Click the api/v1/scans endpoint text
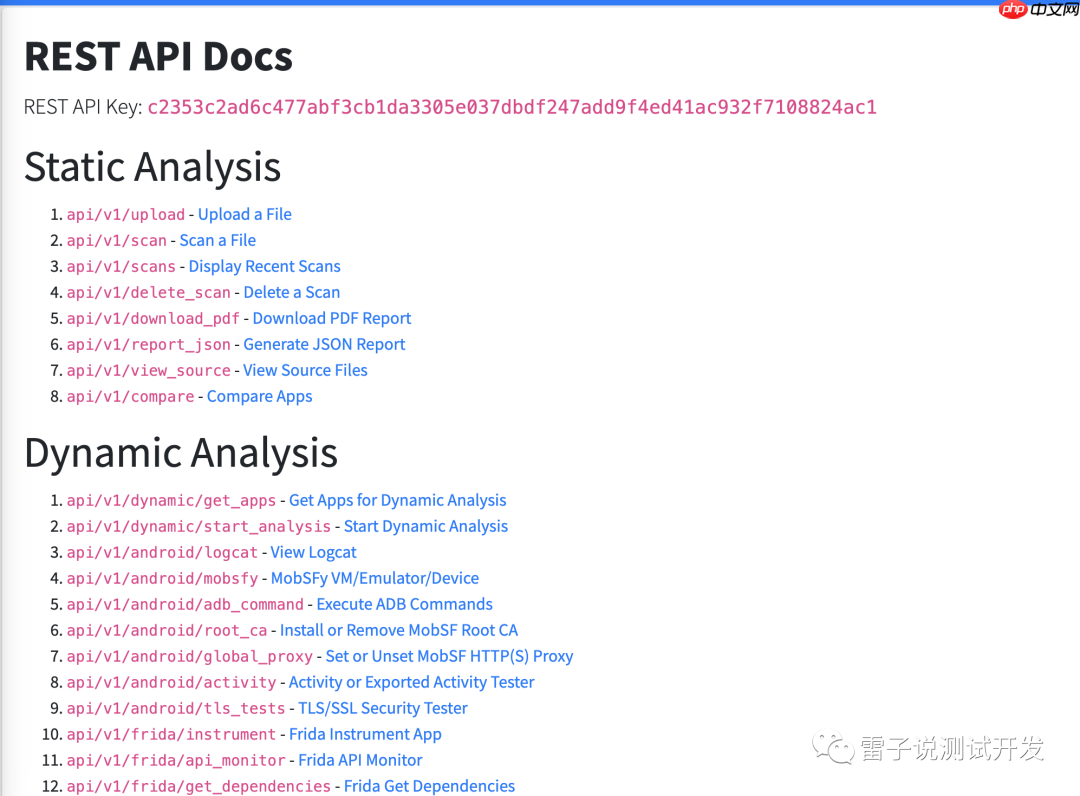1080x796 pixels. tap(121, 267)
